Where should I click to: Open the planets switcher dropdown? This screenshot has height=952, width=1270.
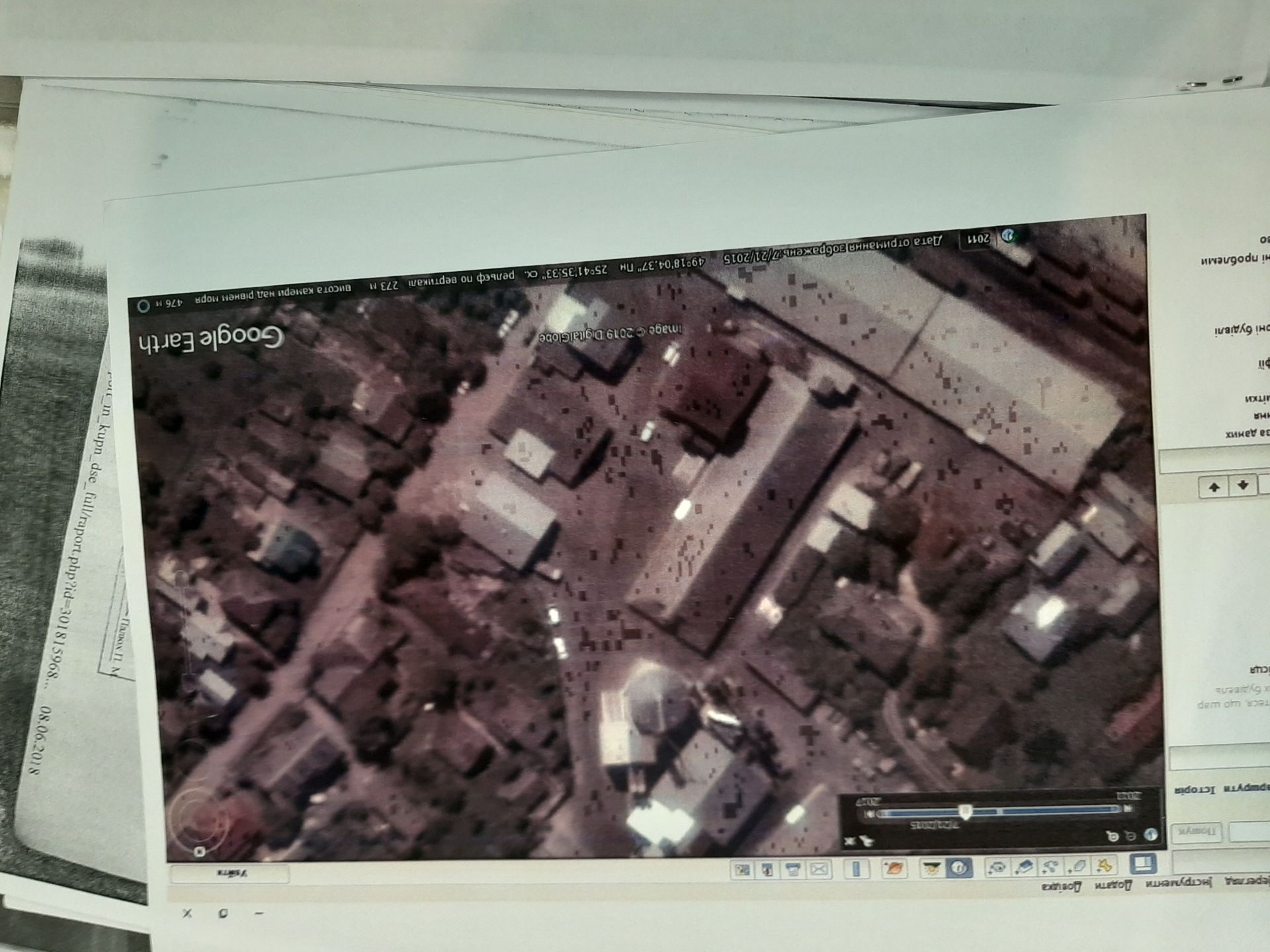pyautogui.click(x=894, y=868)
